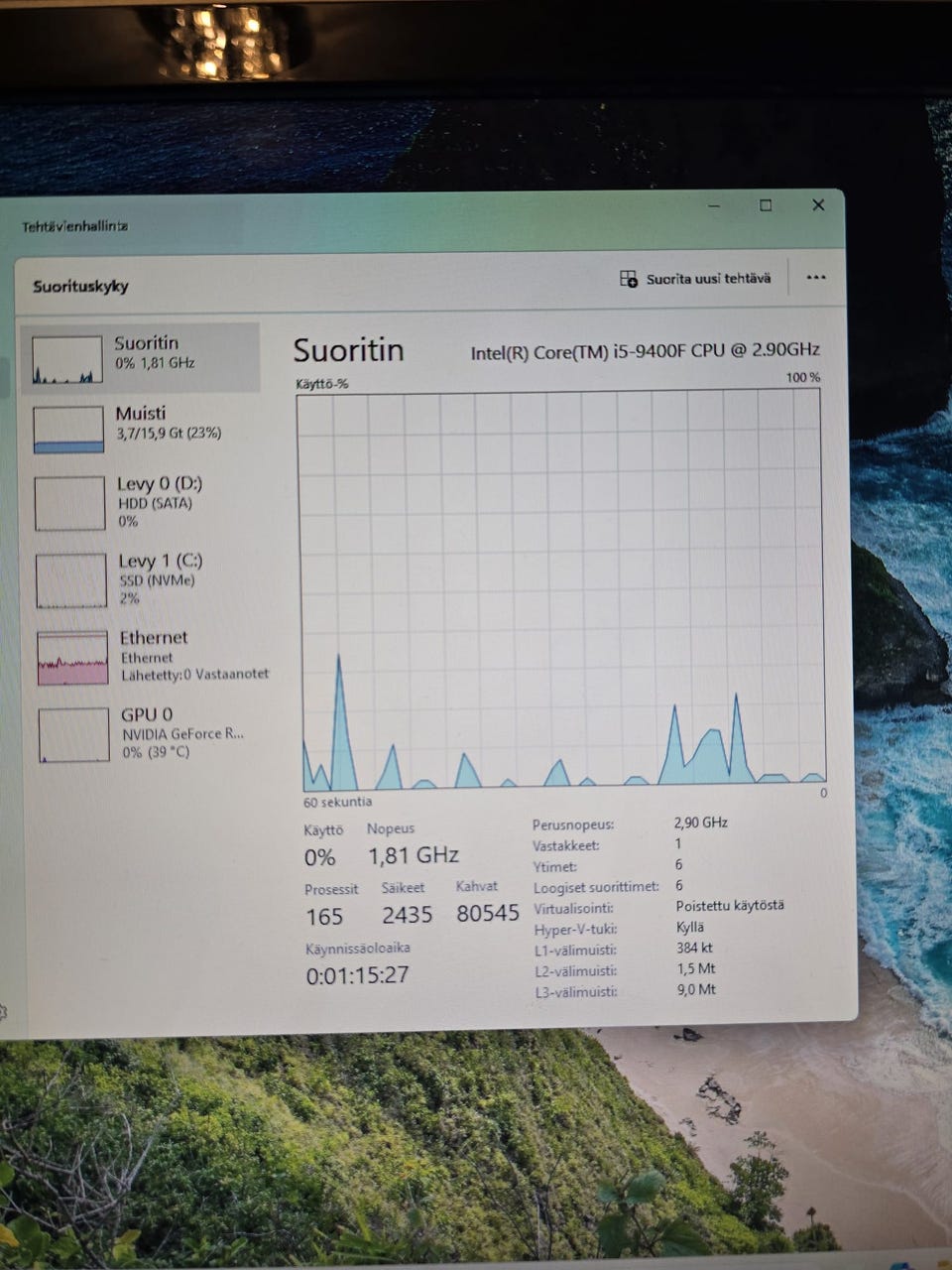Click the Logiset suorittimet label
The image size is (952, 1270).
click(596, 887)
